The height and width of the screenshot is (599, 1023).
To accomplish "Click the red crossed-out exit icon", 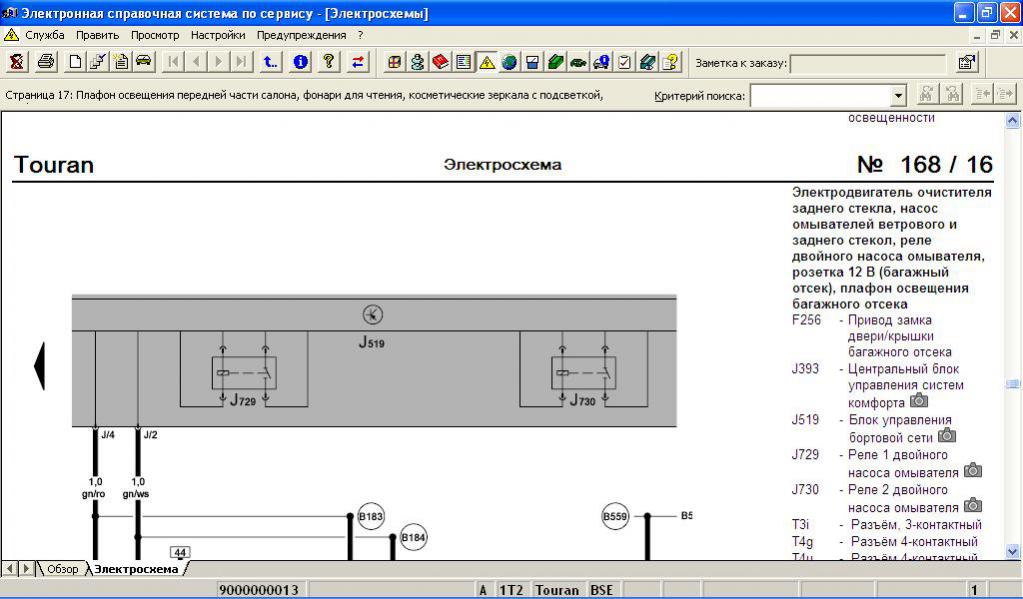I will coord(17,62).
